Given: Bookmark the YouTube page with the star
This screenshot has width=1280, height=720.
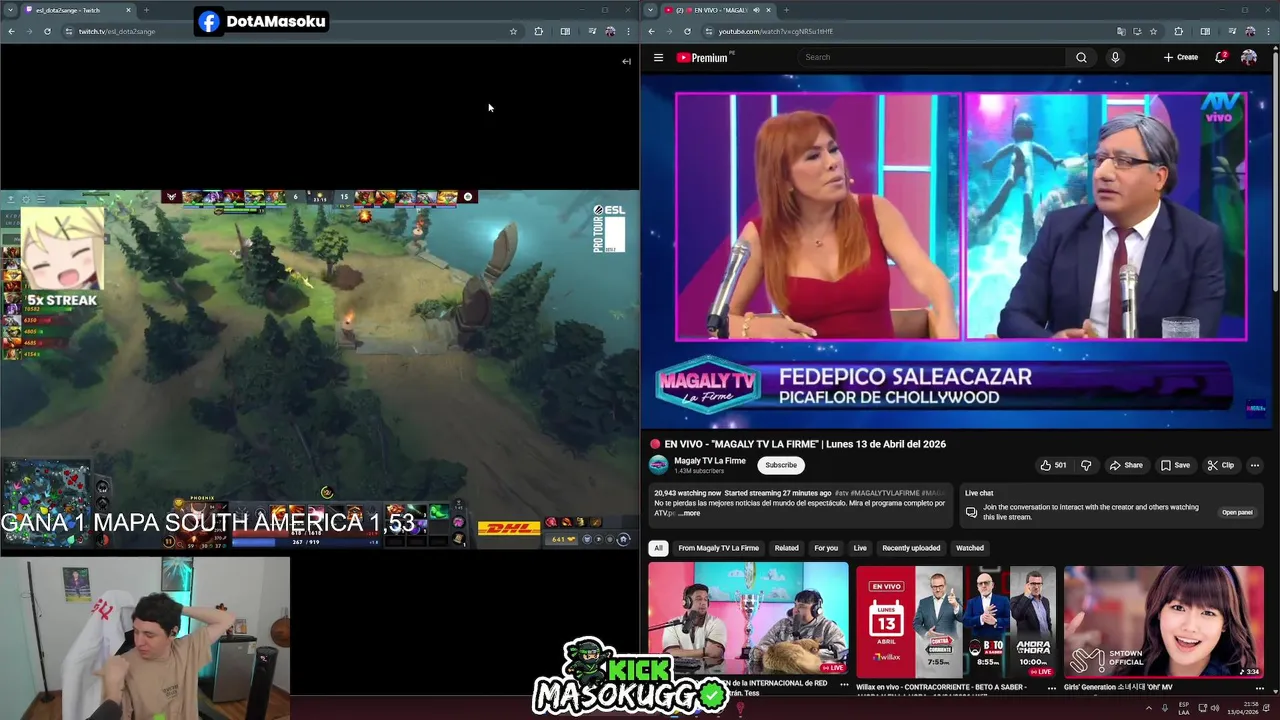Looking at the screenshot, I should [x=1153, y=31].
